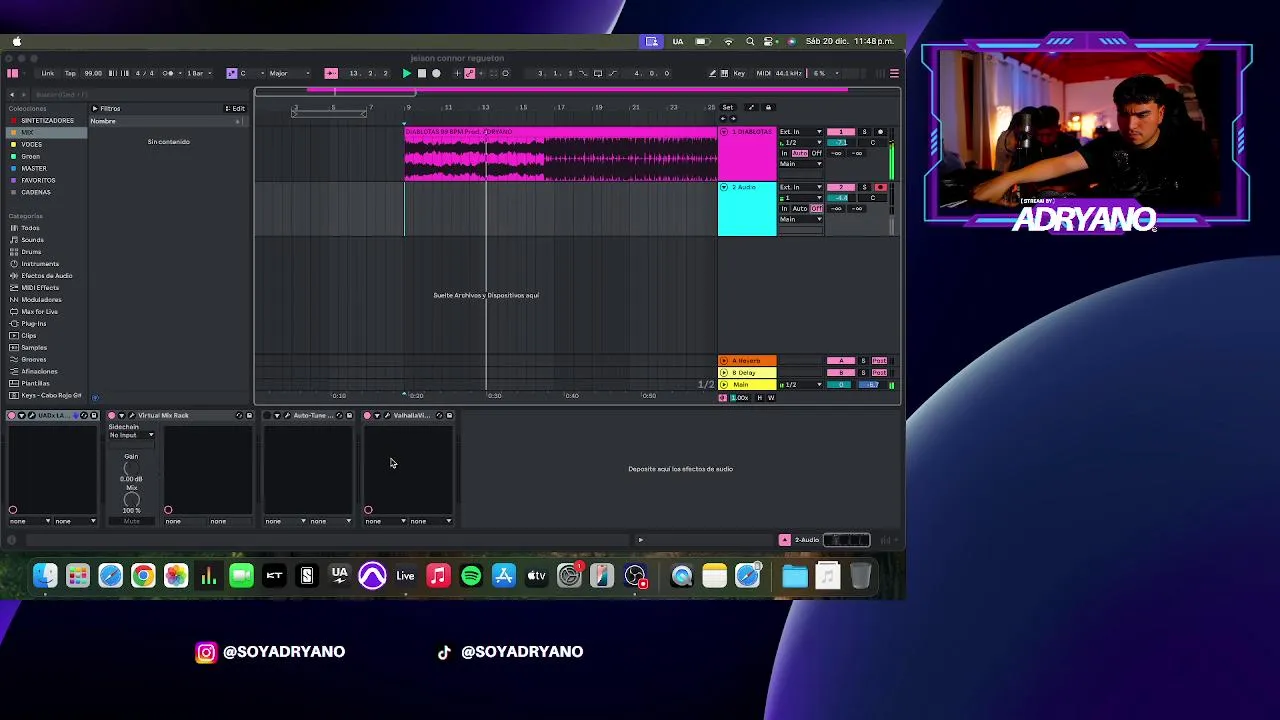1280x720 pixels.
Task: Click the session record circle icon
Action: pos(505,73)
